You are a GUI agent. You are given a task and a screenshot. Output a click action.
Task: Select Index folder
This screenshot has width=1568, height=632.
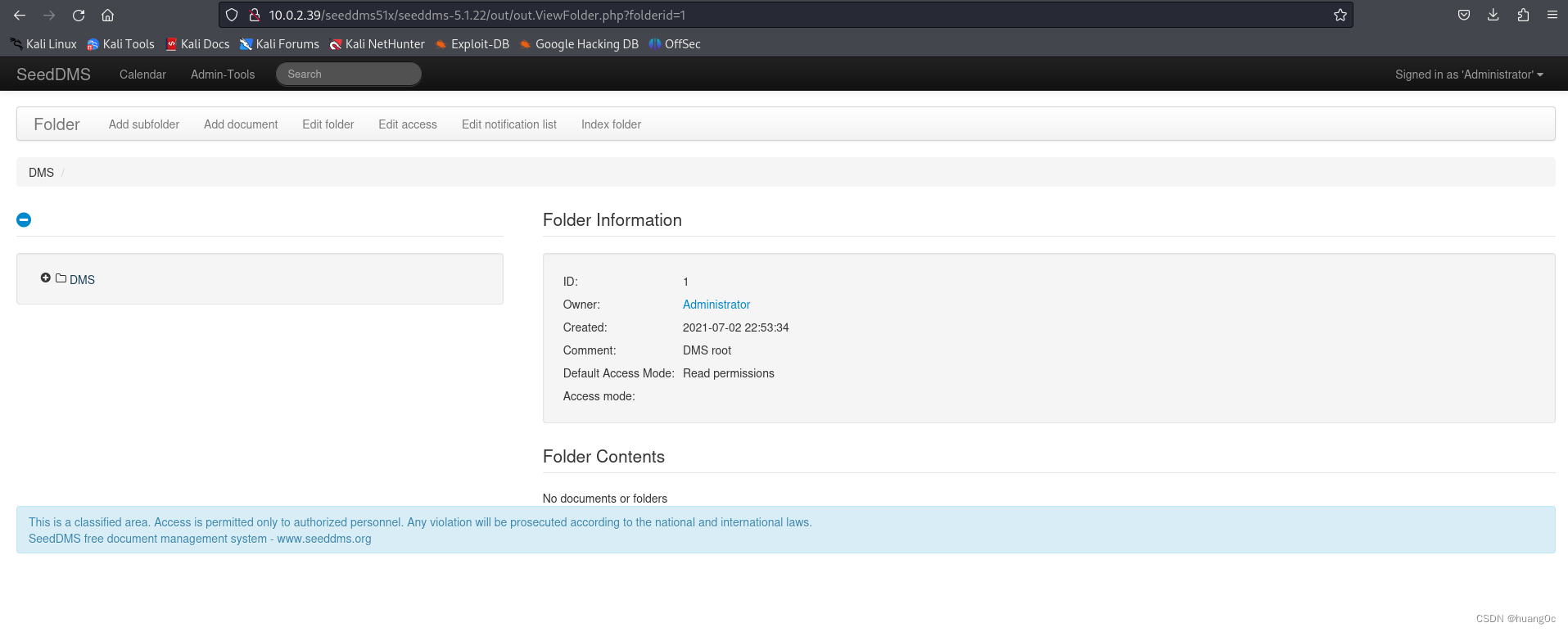[611, 124]
